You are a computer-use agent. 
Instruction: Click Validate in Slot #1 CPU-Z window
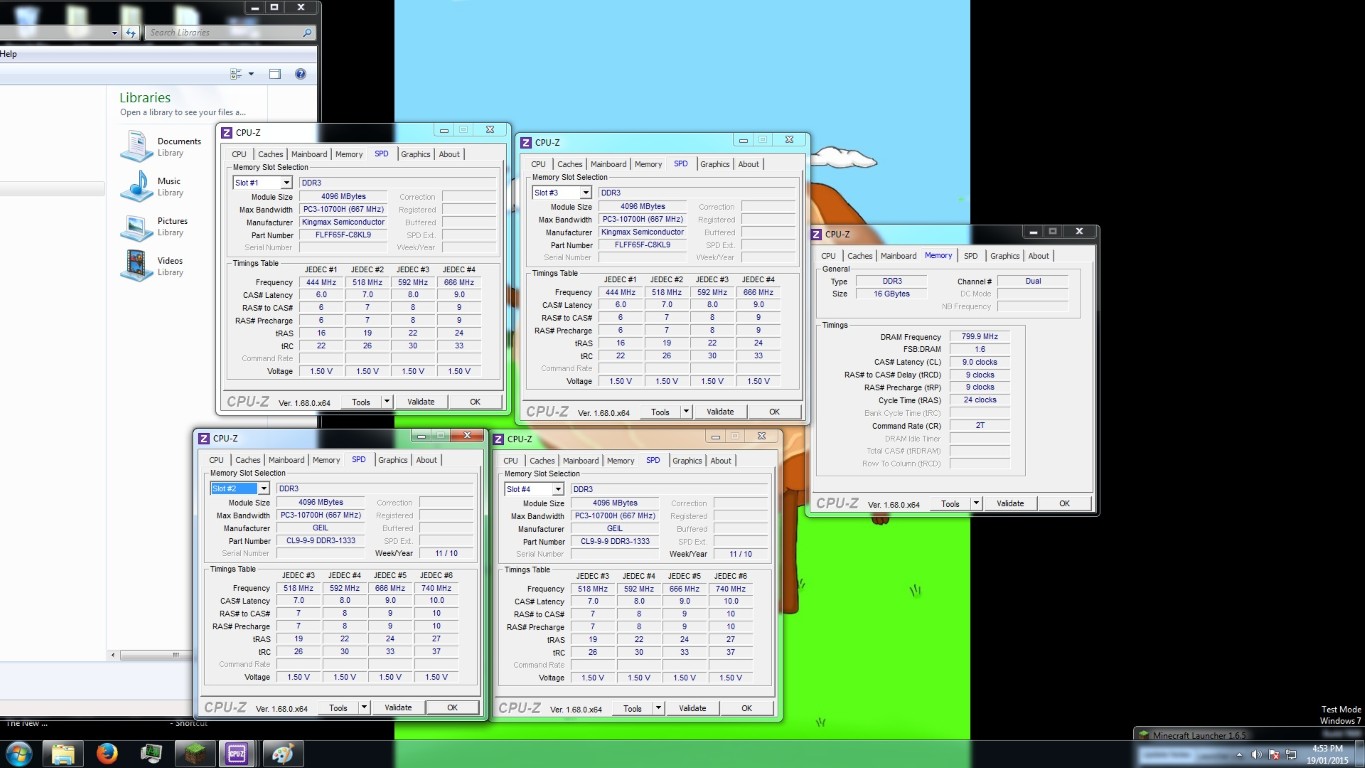point(421,402)
